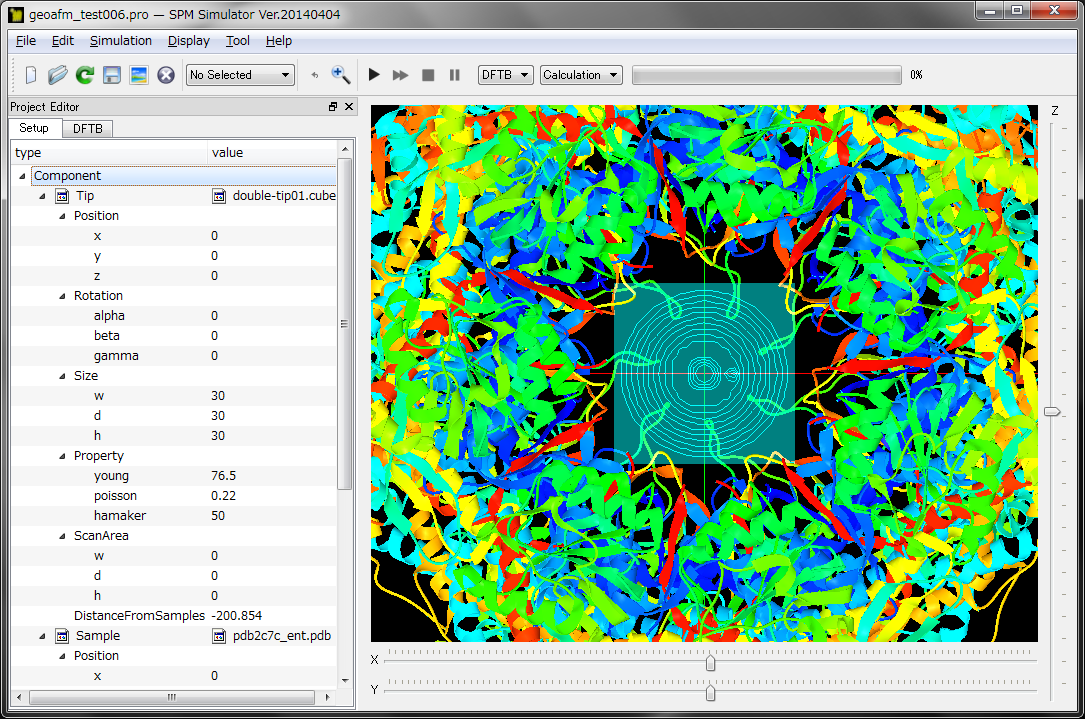Open the DFTB solver dropdown

505,75
